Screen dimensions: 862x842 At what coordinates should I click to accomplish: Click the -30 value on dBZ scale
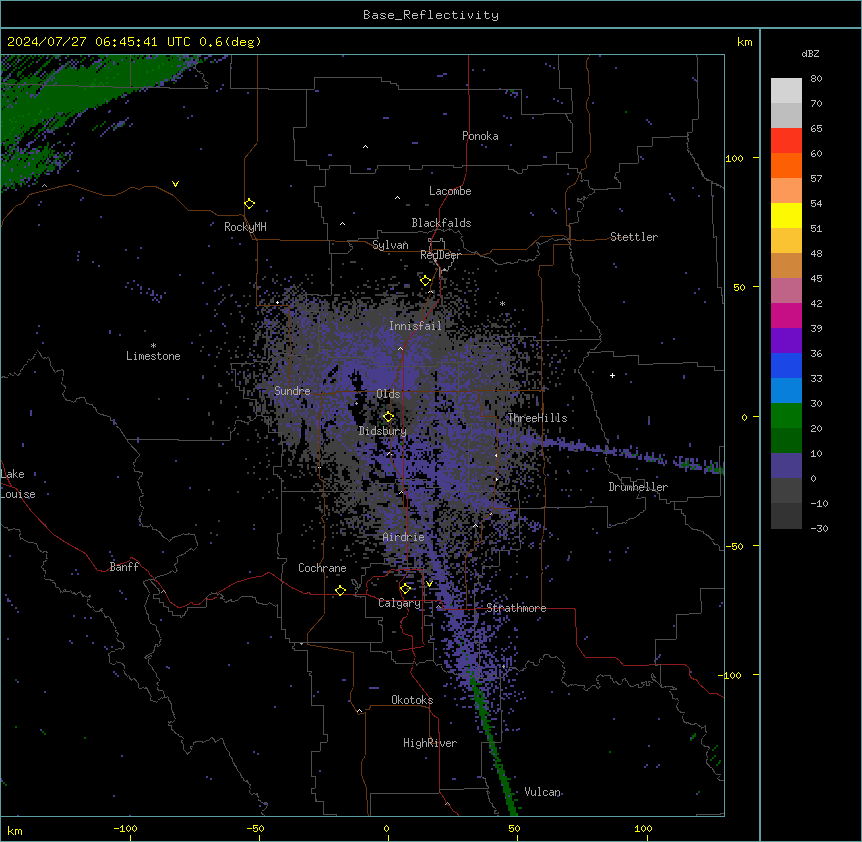[x=819, y=528]
